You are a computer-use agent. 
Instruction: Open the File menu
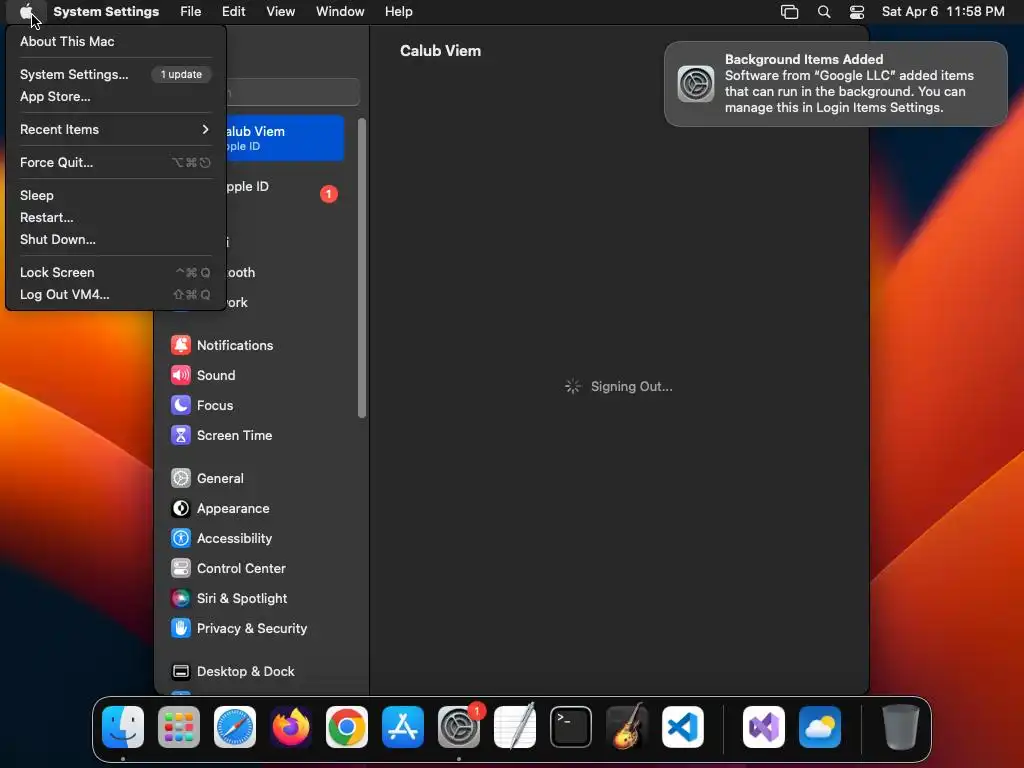pyautogui.click(x=191, y=12)
